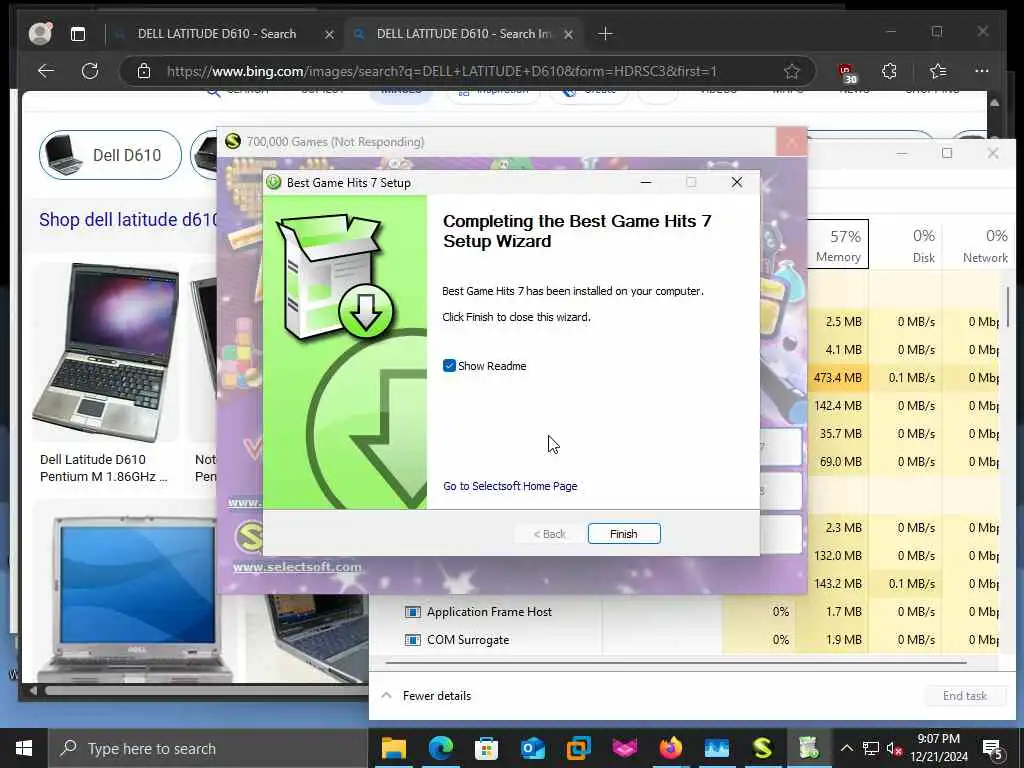1024x768 pixels.
Task: Open Edge Extensions puzzle icon
Action: tap(889, 71)
